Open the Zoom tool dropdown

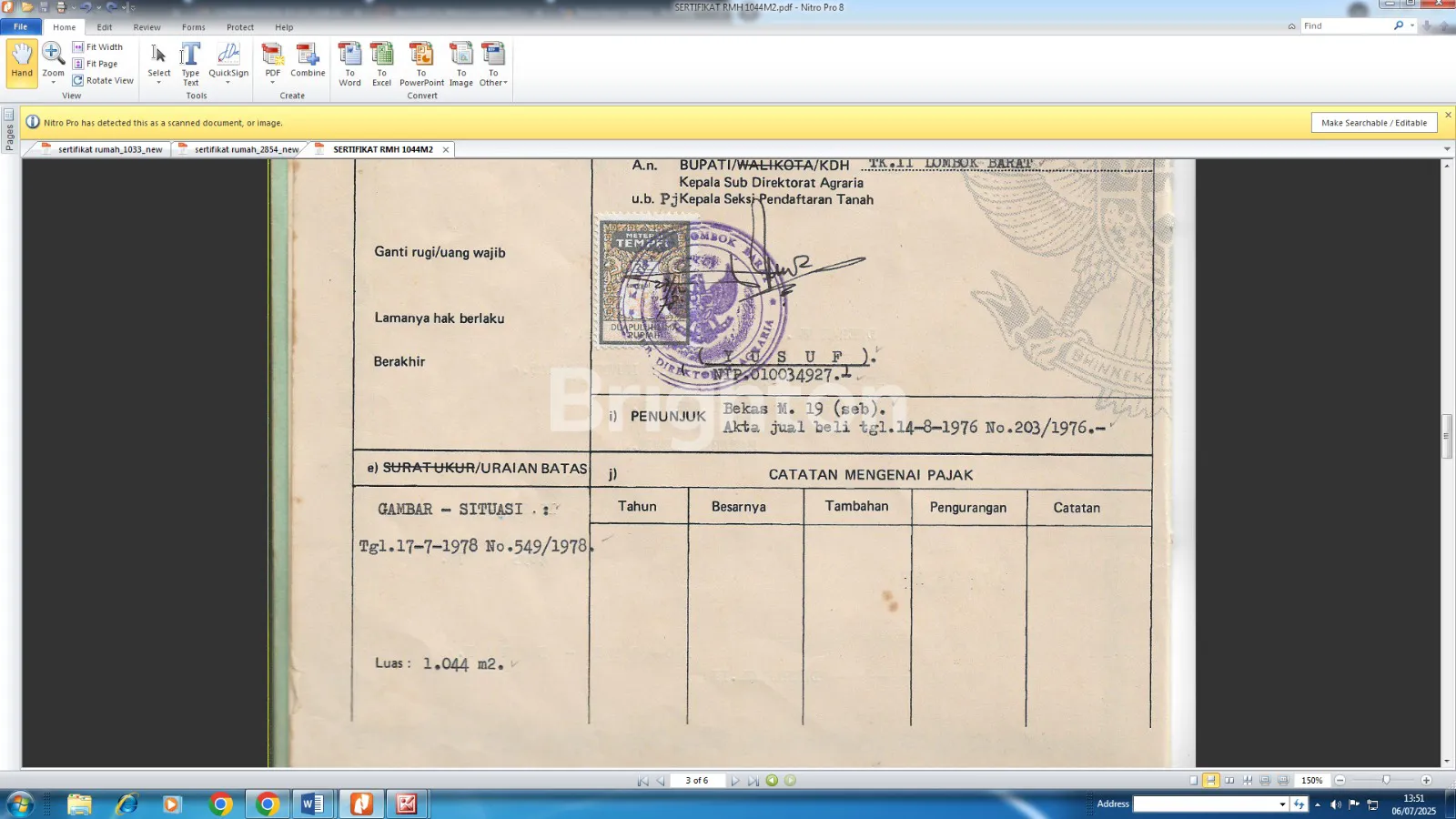click(x=53, y=82)
